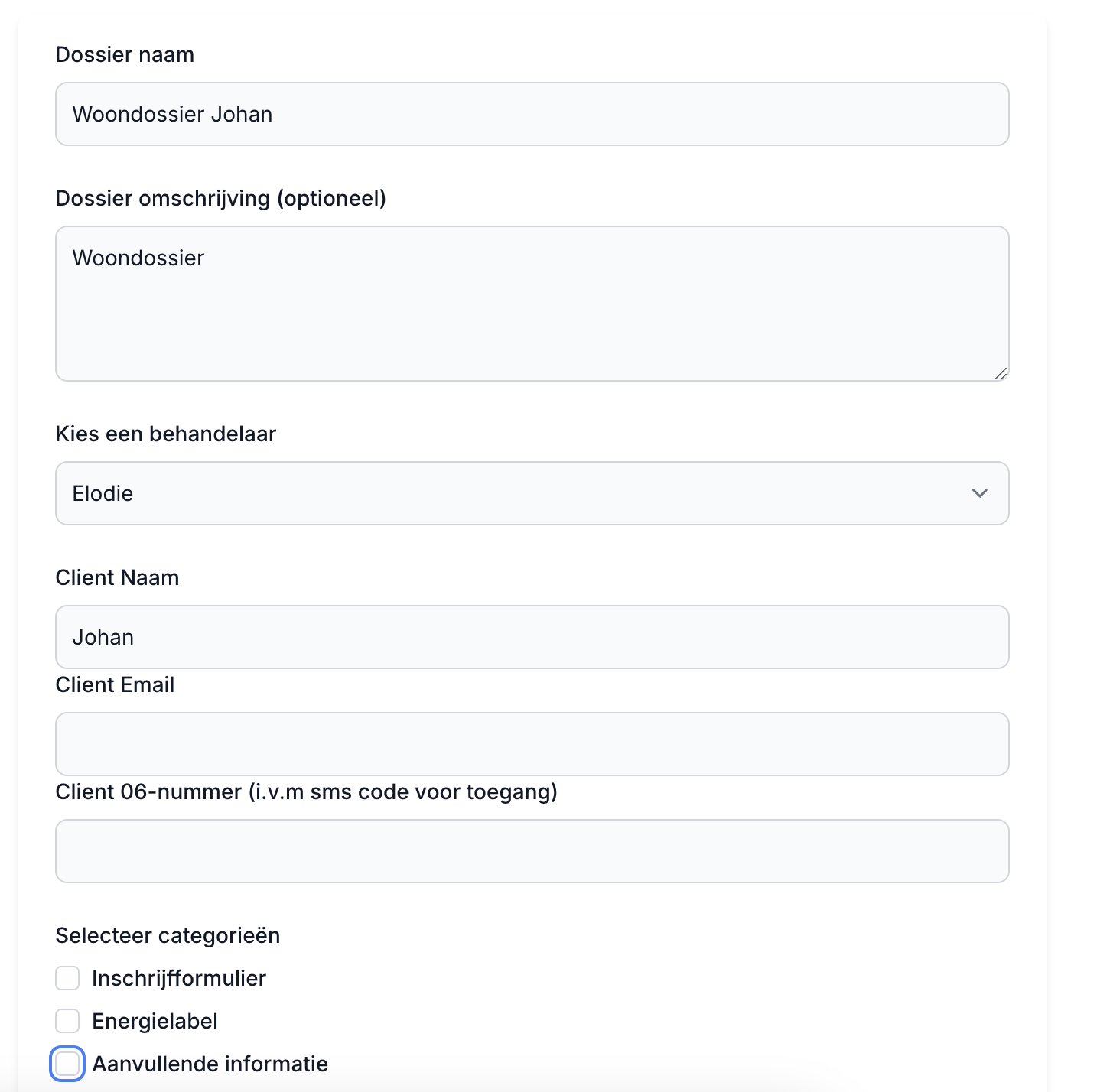Click the Dossier naam label

125,55
